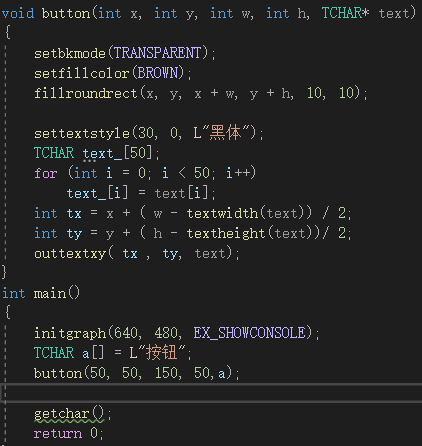
Task: Place cursor in the empty highlighted line
Action: (x=211, y=393)
